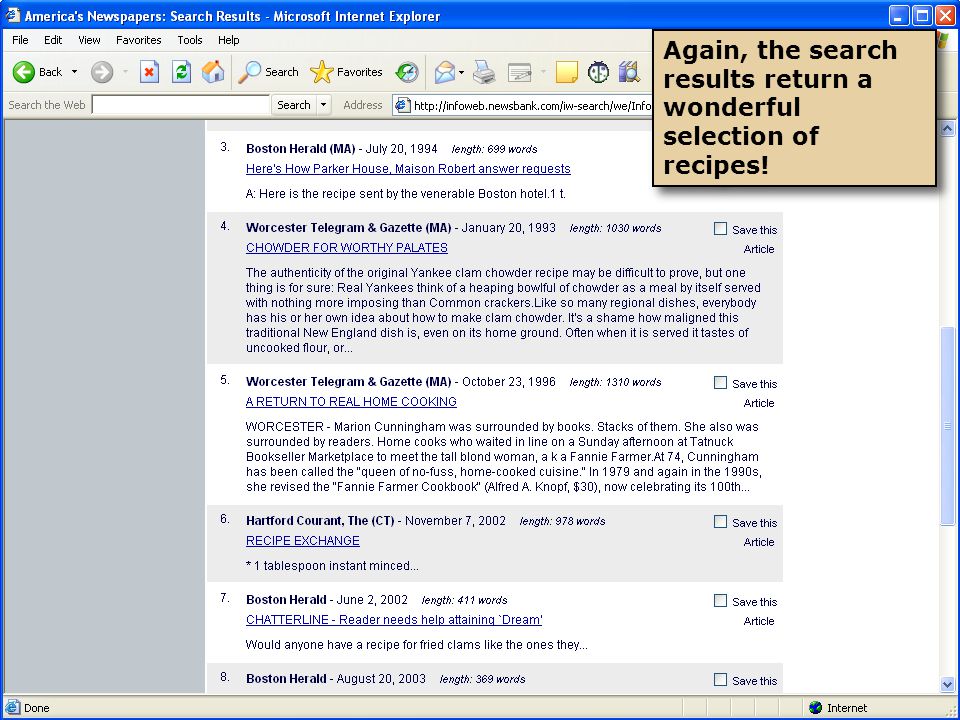Stop page loading with the red X icon
Viewport: 960px width, 720px height.
pyautogui.click(x=149, y=72)
